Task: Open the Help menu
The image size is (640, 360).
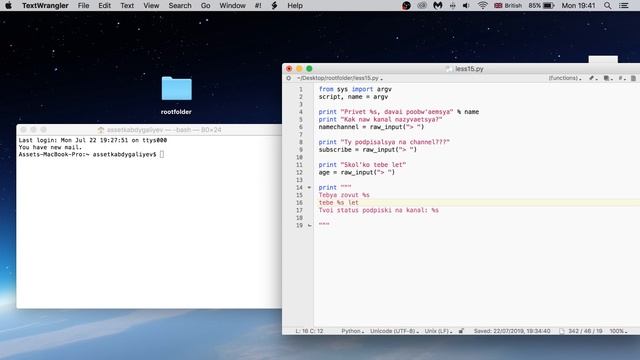Action: pyautogui.click(x=295, y=5)
